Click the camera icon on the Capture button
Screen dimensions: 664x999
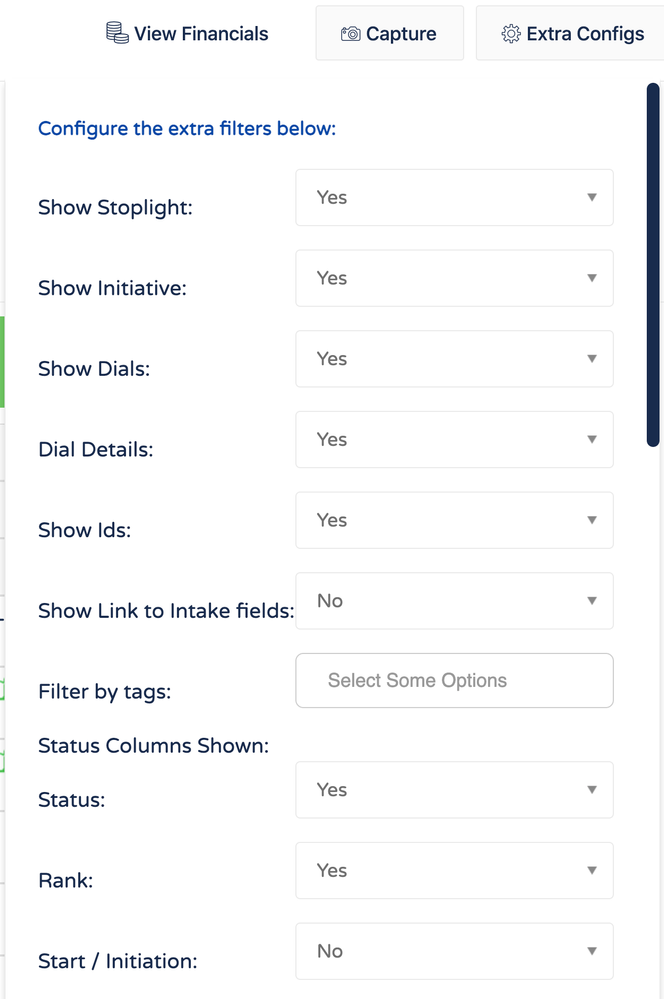click(349, 33)
